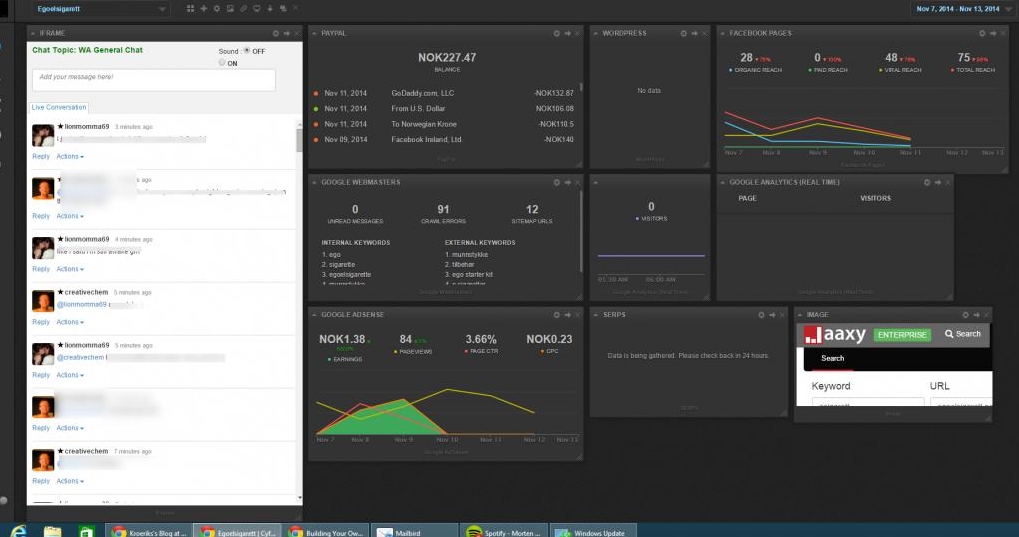Open the dashboards grid icon in top toolbar
Viewport: 1019px width, 537px height.
tap(190, 8)
